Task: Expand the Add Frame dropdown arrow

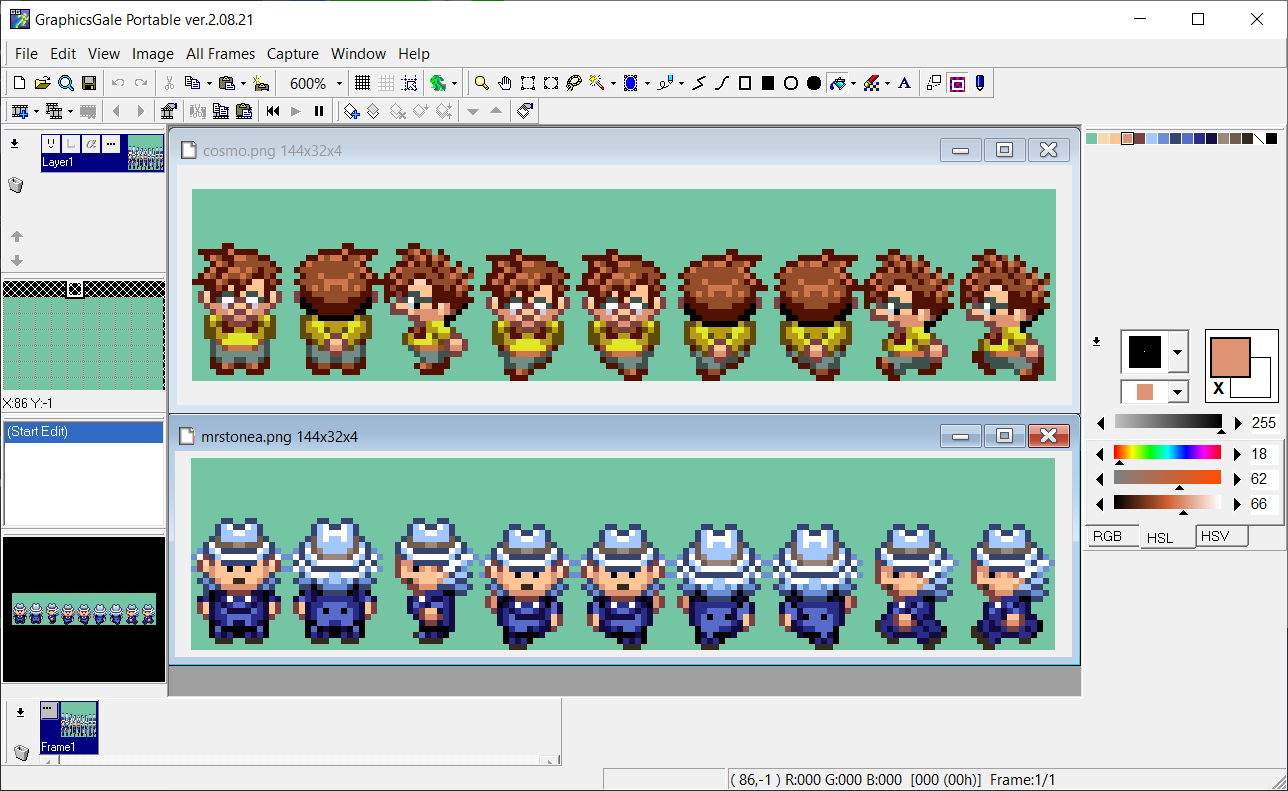Action: point(35,111)
